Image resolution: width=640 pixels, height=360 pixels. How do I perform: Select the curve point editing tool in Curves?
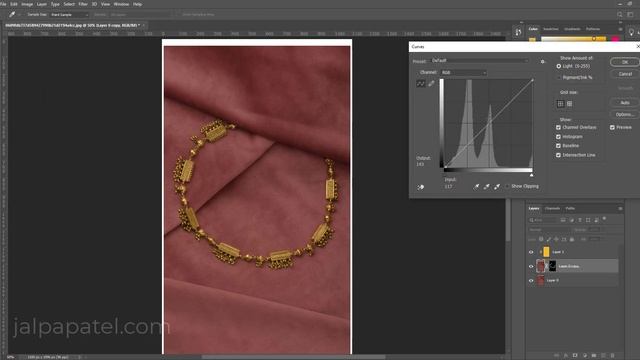[421, 84]
